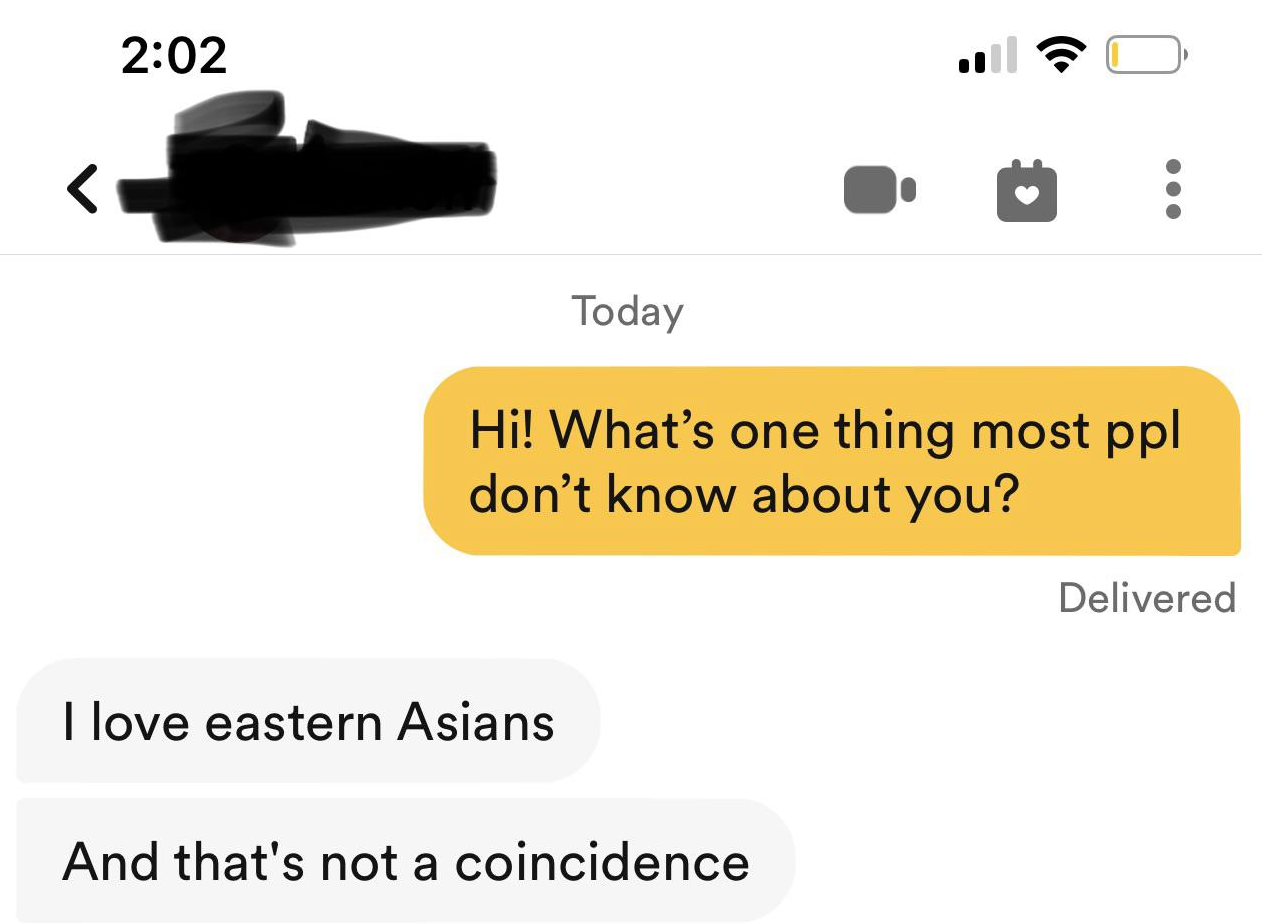Go back using the left chevron
The width and height of the screenshot is (1262, 924).
pos(82,189)
